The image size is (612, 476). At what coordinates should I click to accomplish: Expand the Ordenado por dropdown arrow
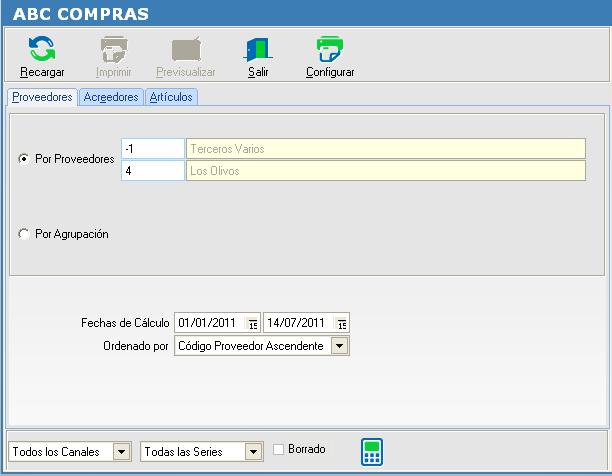click(x=340, y=346)
